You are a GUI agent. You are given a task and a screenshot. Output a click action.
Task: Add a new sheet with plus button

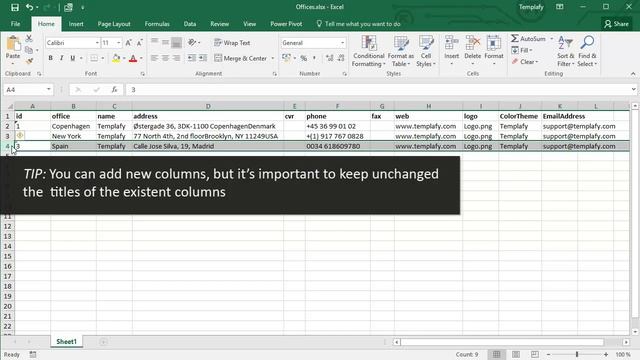[103, 342]
